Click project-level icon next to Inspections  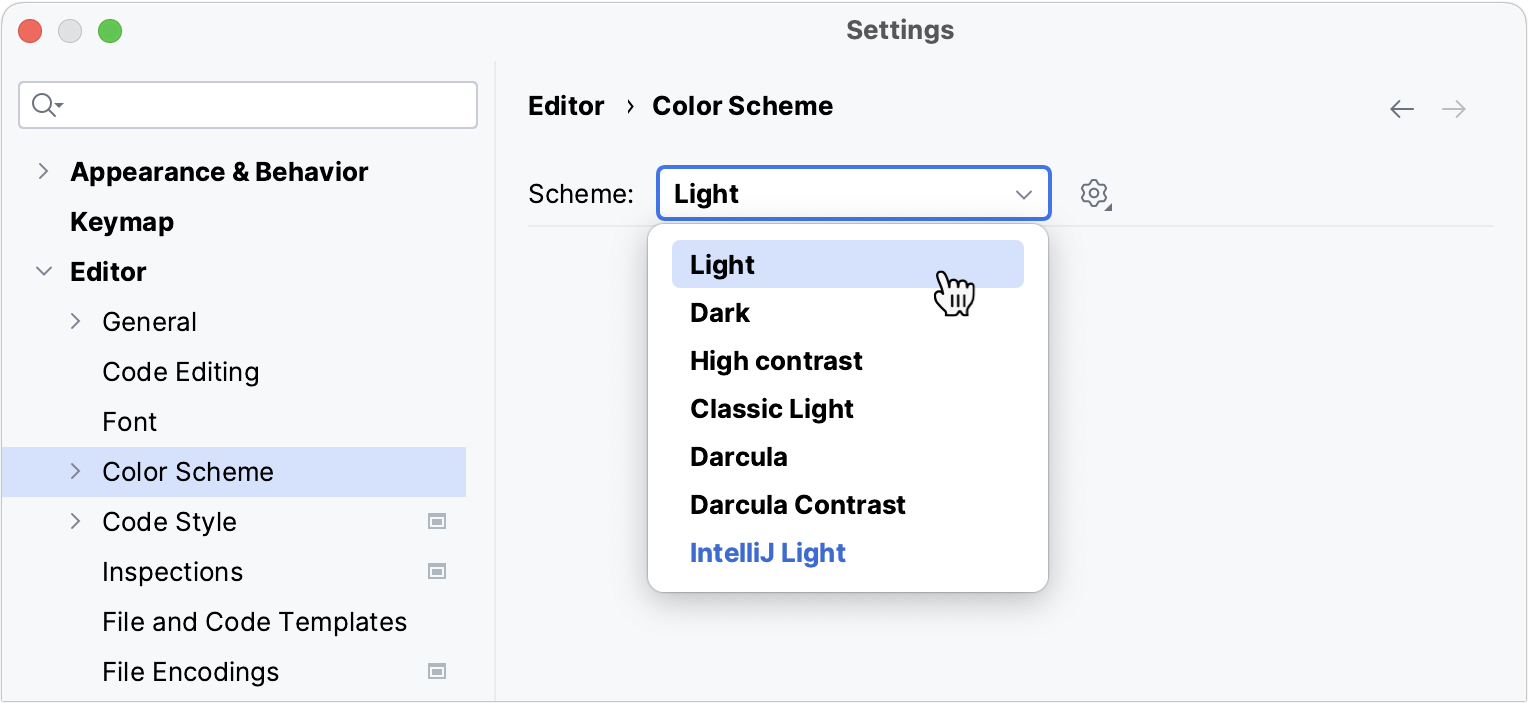[437, 571]
